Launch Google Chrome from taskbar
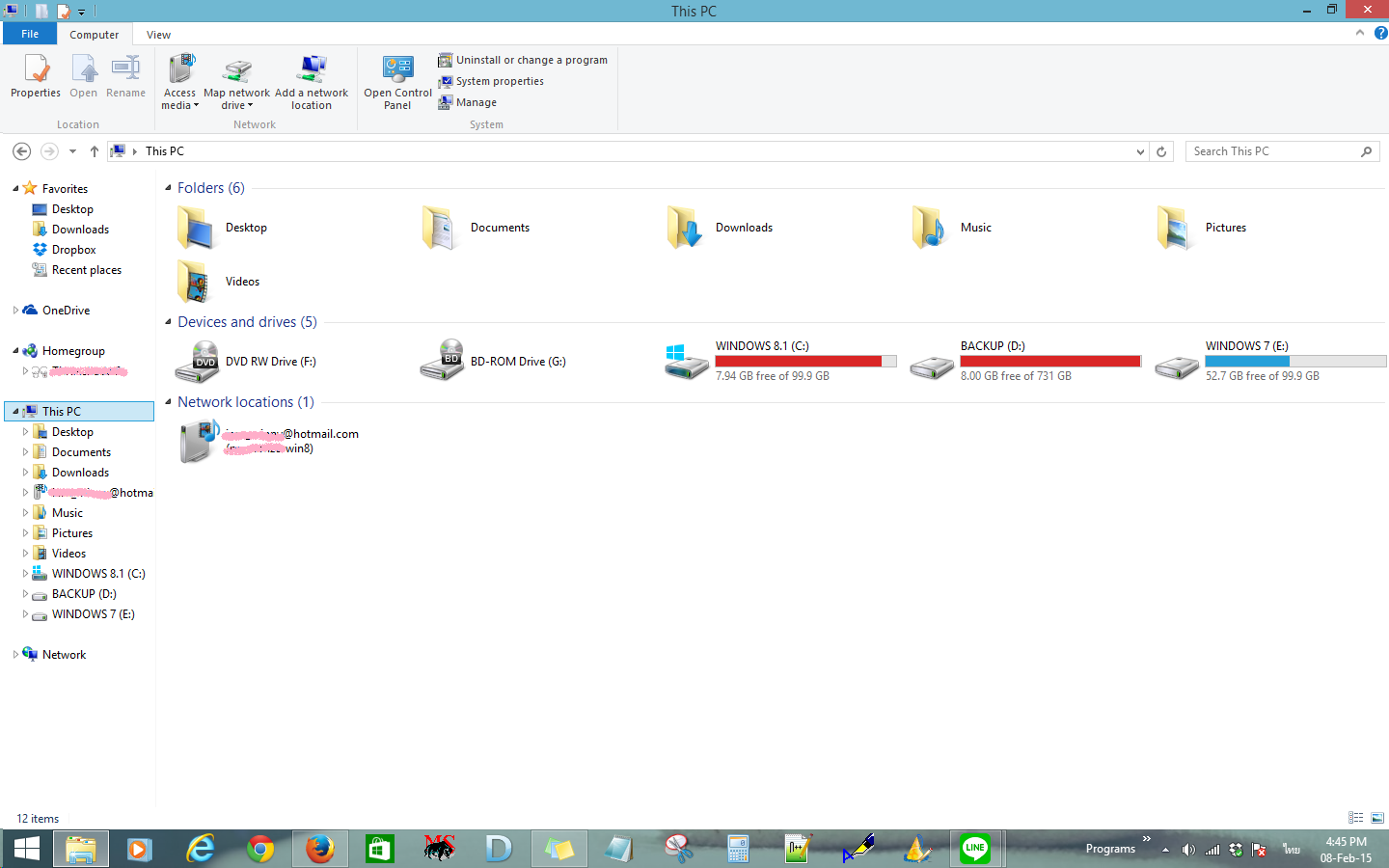Image resolution: width=1389 pixels, height=868 pixels. click(x=260, y=849)
